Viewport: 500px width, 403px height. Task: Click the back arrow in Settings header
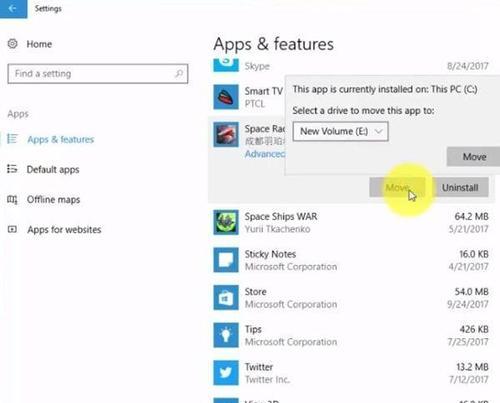[x=13, y=9]
